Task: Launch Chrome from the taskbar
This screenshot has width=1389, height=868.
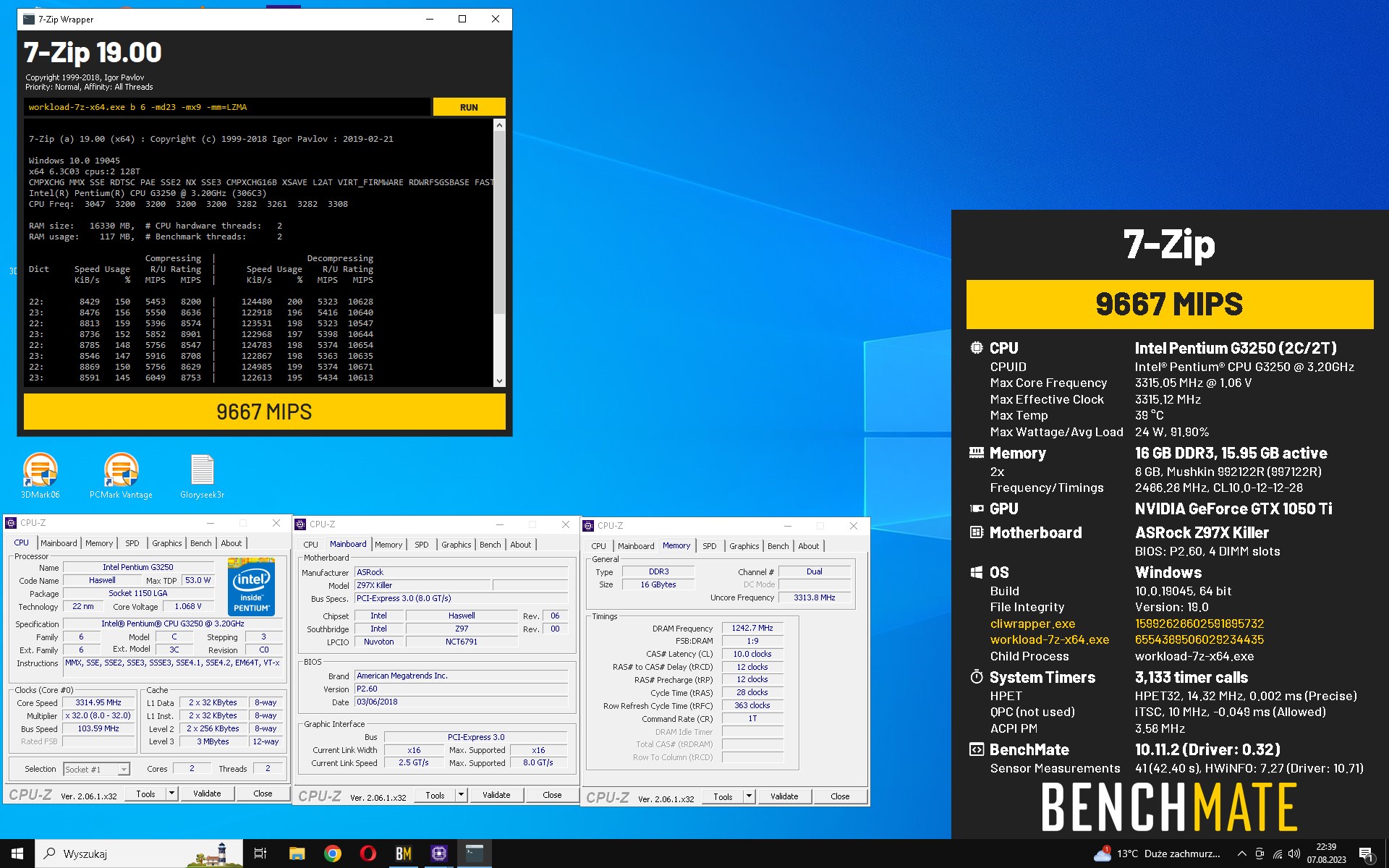Action: tap(333, 854)
